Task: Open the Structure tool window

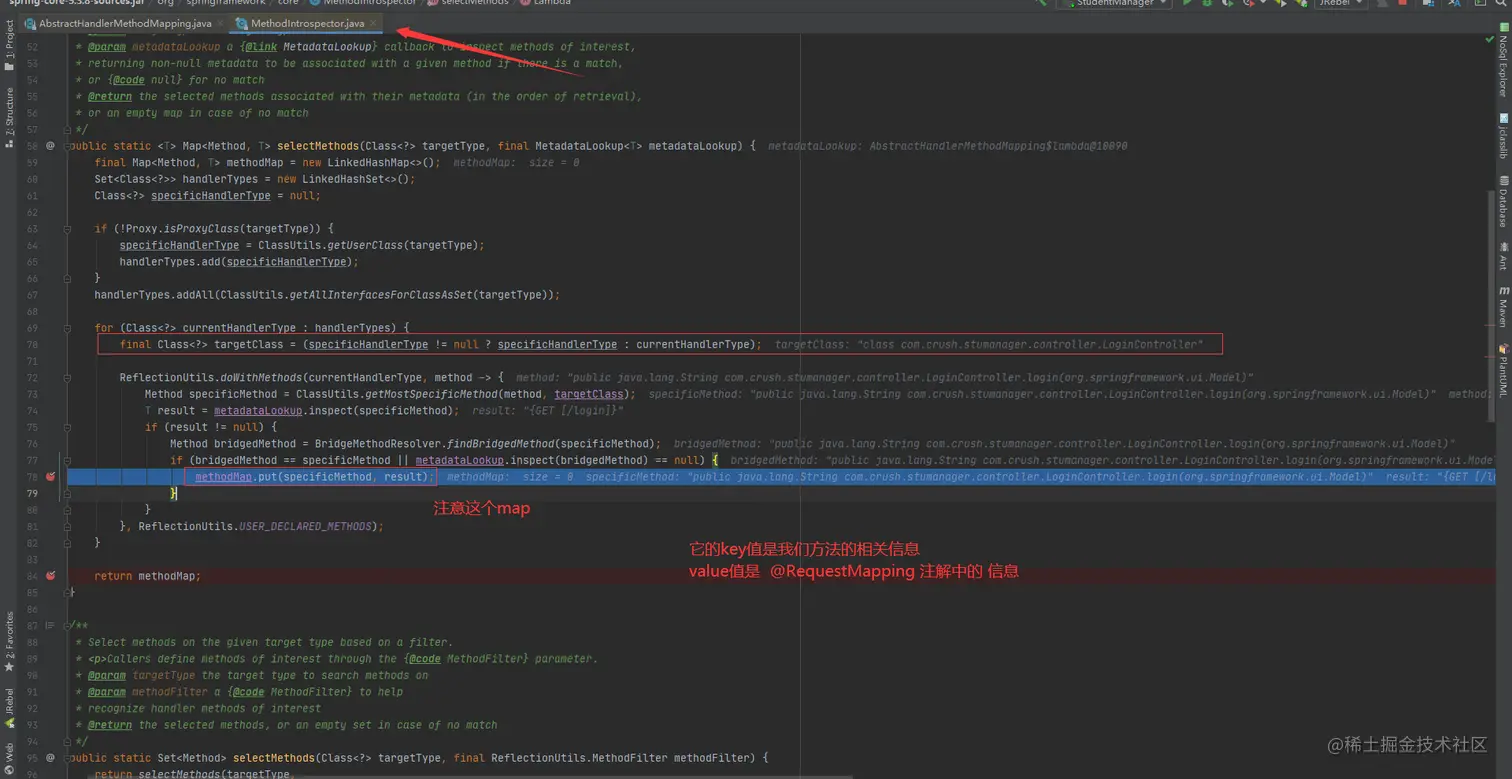Action: pos(9,118)
